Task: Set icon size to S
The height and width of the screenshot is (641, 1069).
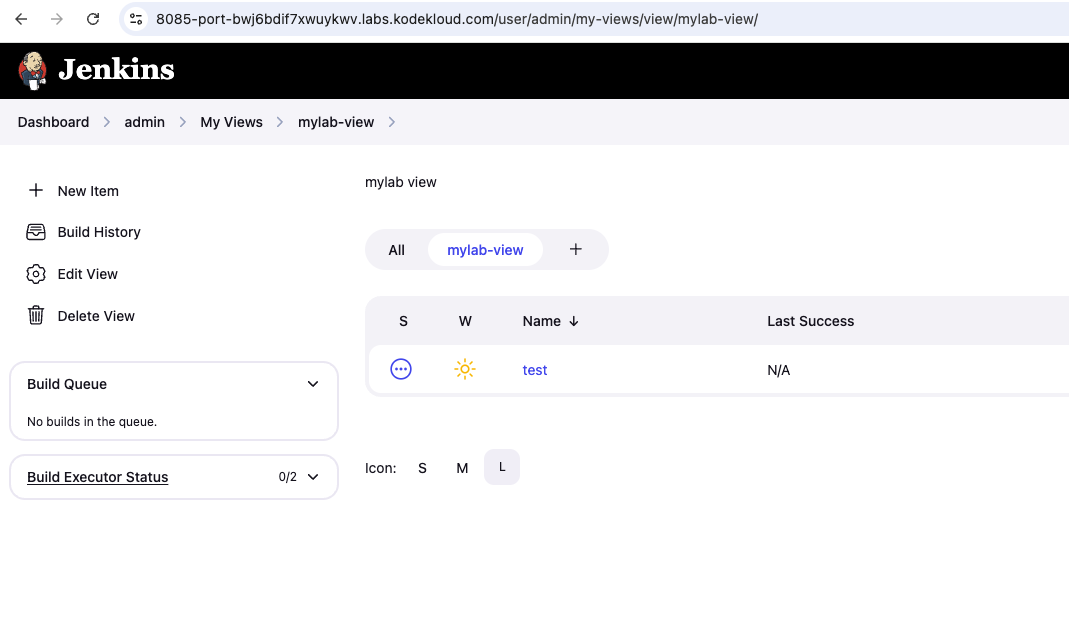Action: point(422,468)
